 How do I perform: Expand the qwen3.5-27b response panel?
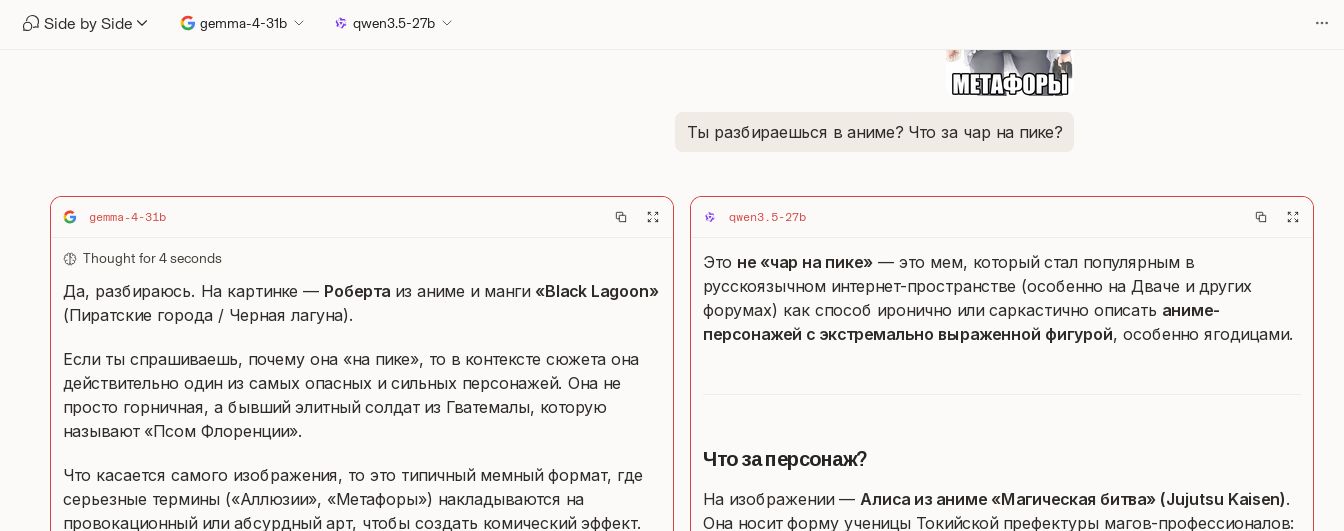point(1293,217)
